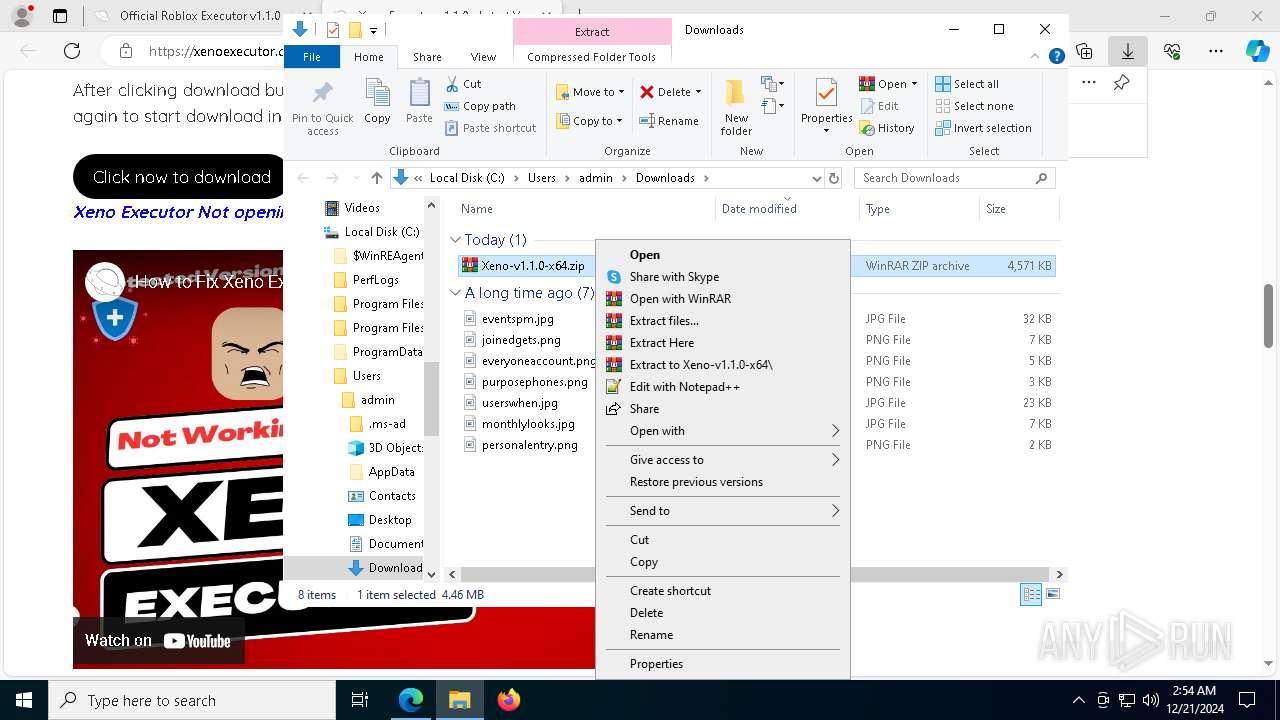The height and width of the screenshot is (720, 1280).
Task: Choose Properties in the context menu
Action: click(722, 664)
